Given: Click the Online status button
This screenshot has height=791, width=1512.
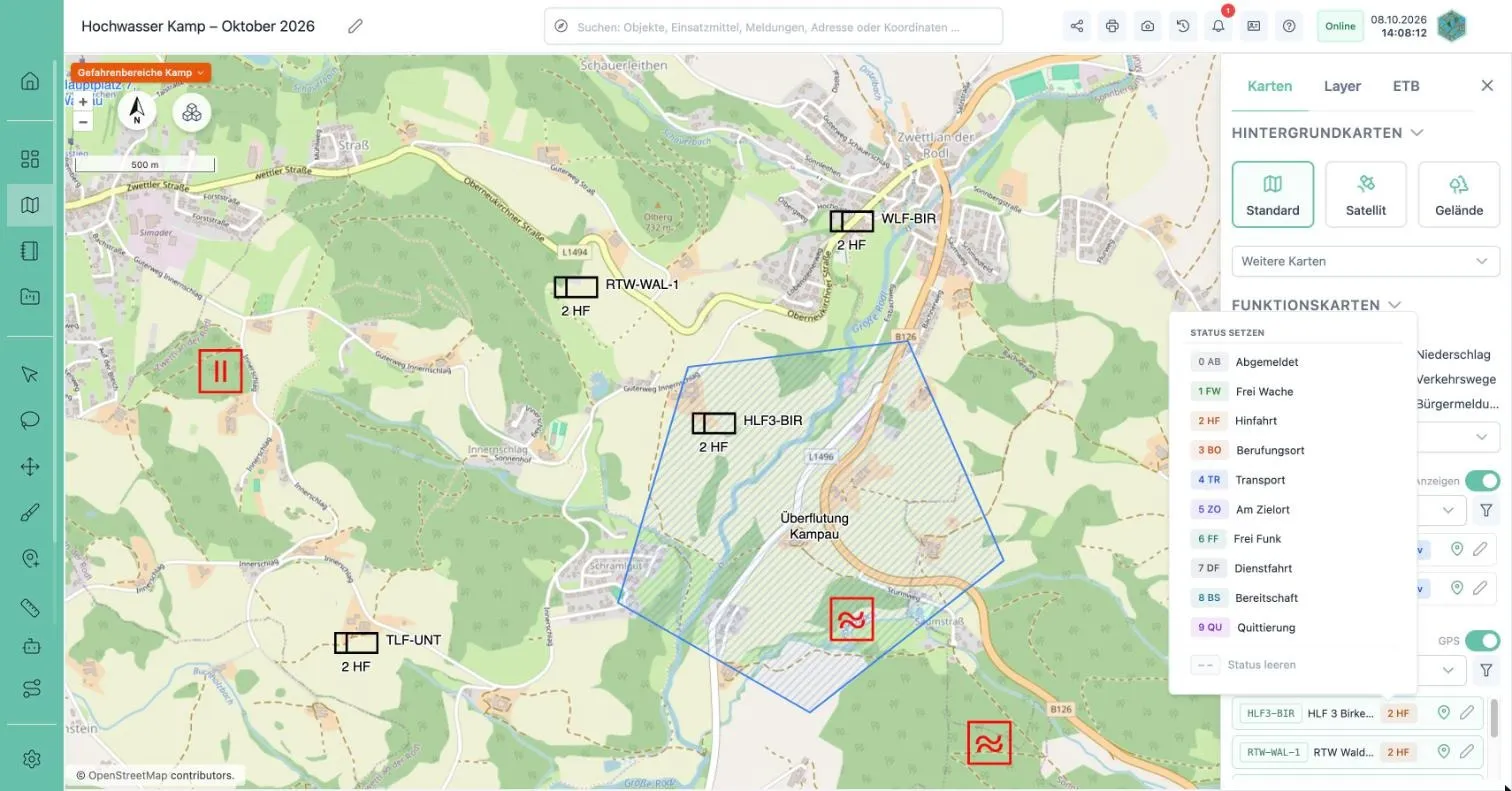Looking at the screenshot, I should (x=1340, y=26).
